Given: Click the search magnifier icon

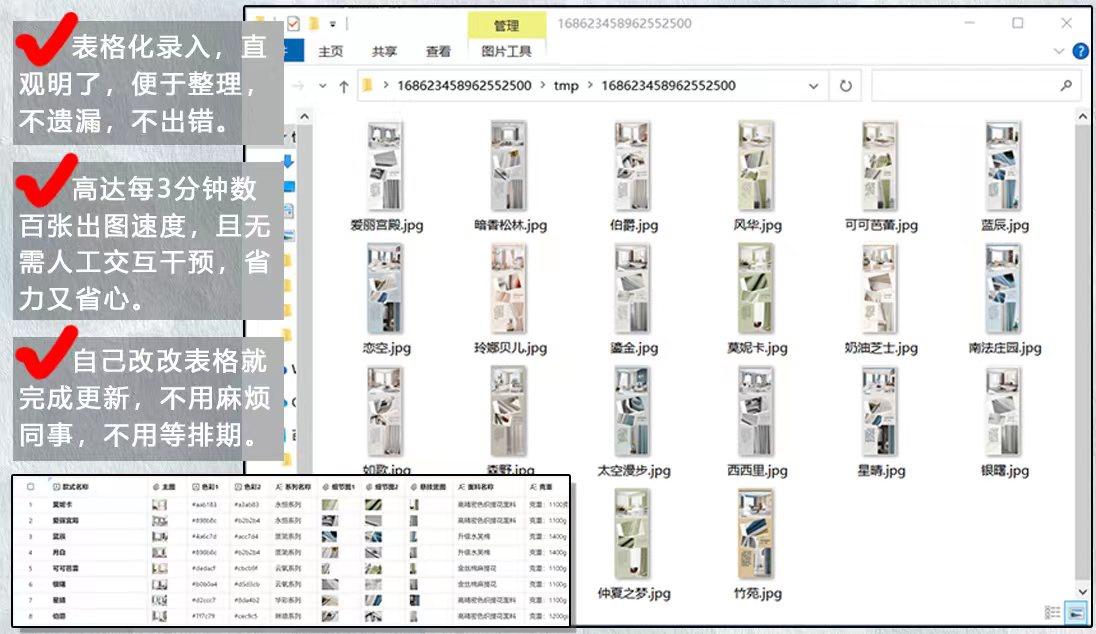Looking at the screenshot, I should tap(1067, 86).
